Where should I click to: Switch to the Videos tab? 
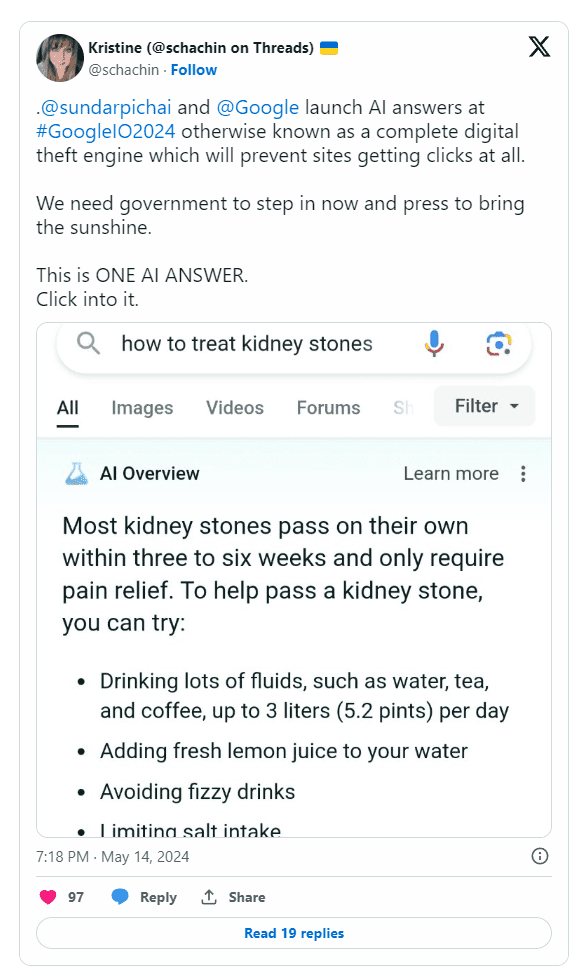coord(235,408)
